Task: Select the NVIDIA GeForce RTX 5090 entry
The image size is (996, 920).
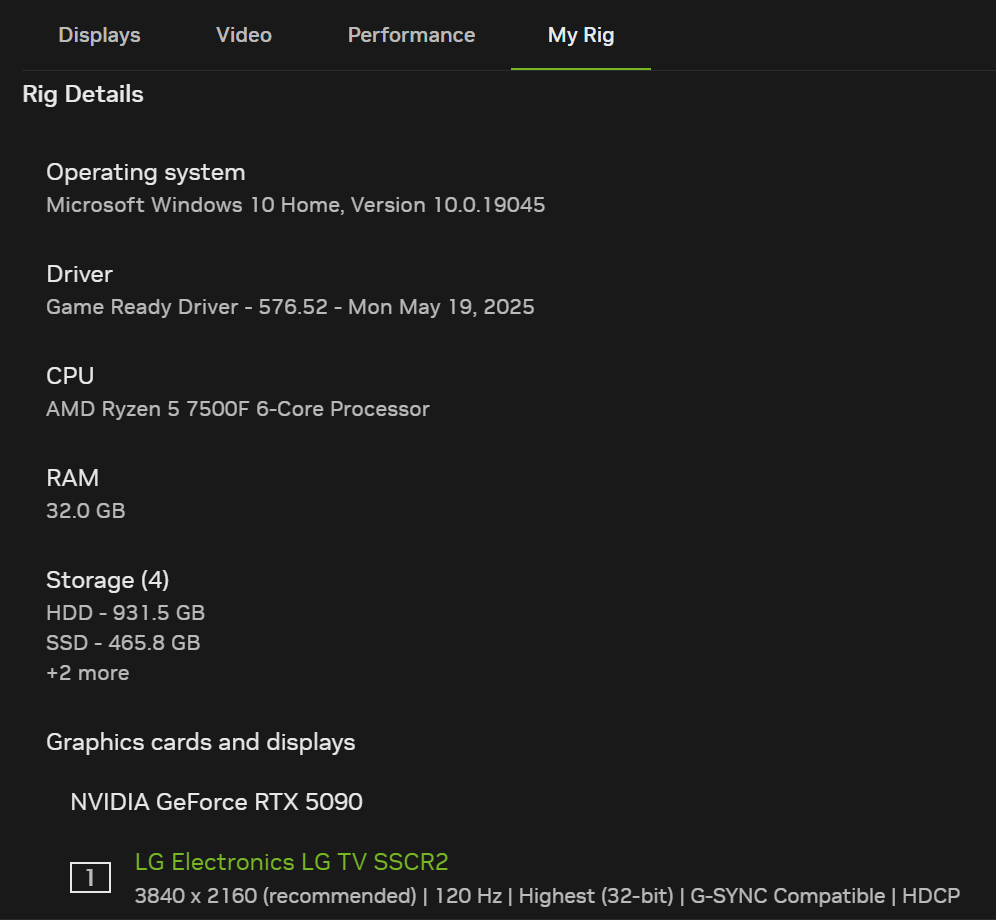Action: click(x=217, y=802)
